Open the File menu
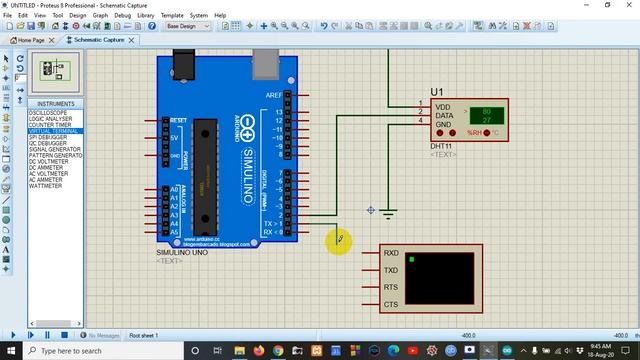The image size is (640, 360). click(7, 15)
